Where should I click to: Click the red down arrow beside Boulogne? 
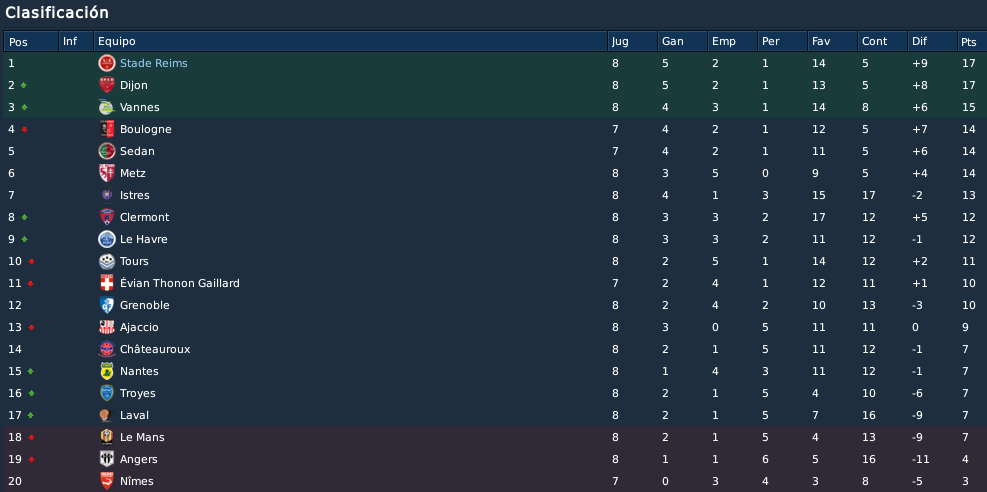(25, 130)
